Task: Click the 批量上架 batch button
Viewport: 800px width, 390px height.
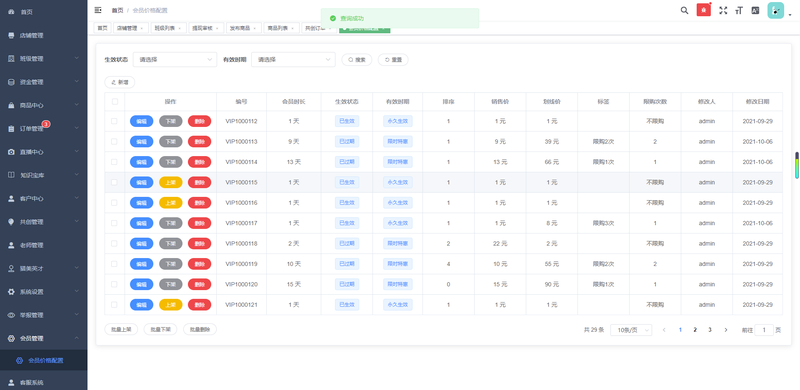Action: (121, 329)
